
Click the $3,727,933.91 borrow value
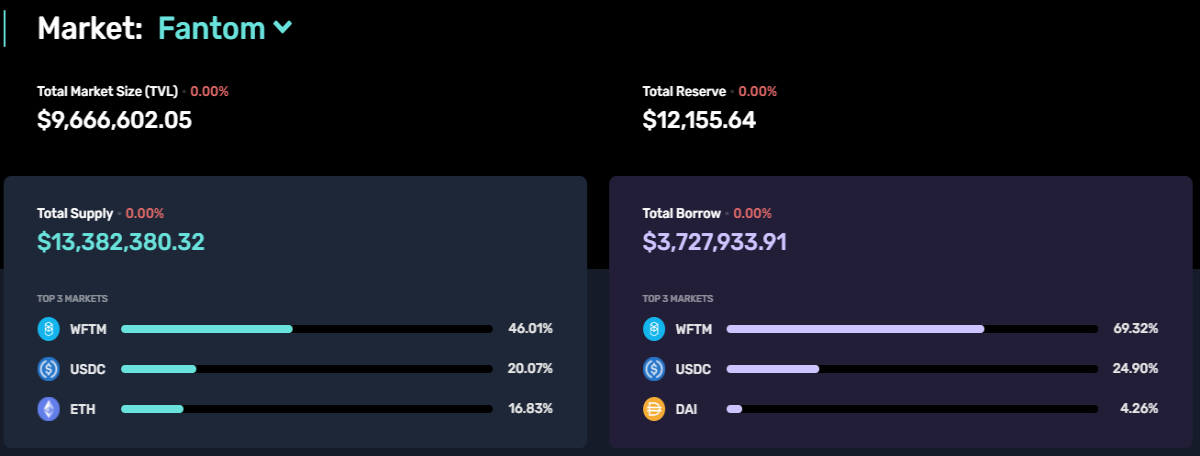[x=714, y=242]
